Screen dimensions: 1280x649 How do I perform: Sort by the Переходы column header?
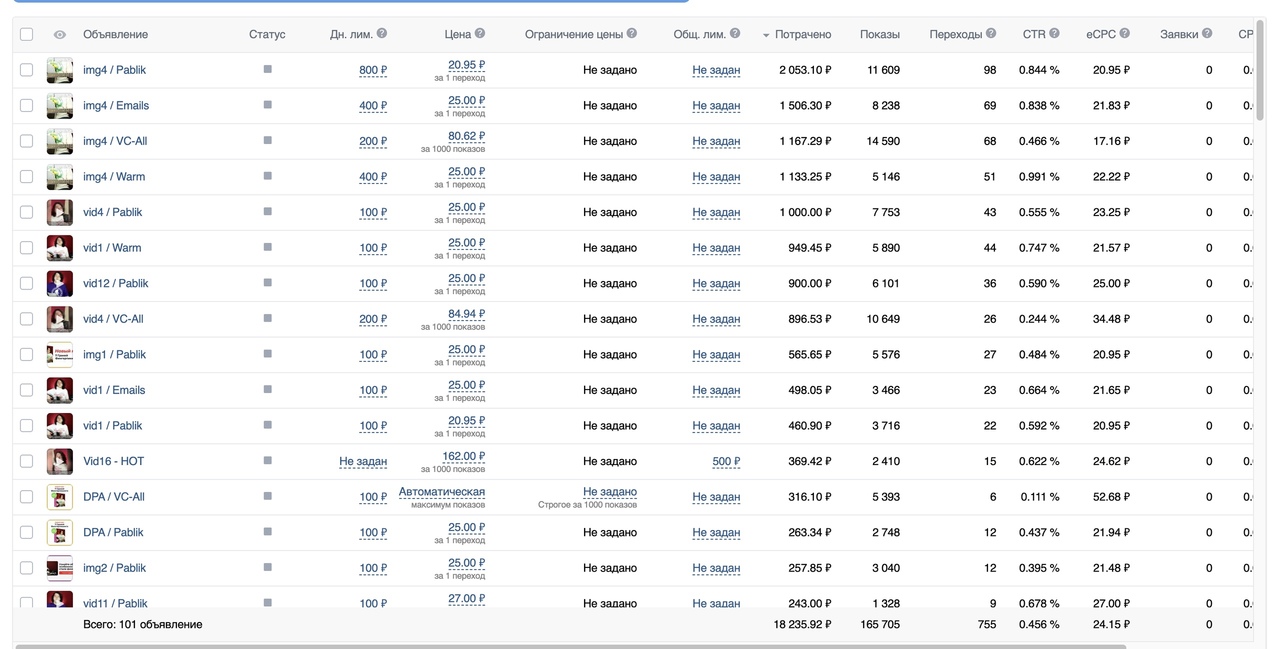point(955,34)
